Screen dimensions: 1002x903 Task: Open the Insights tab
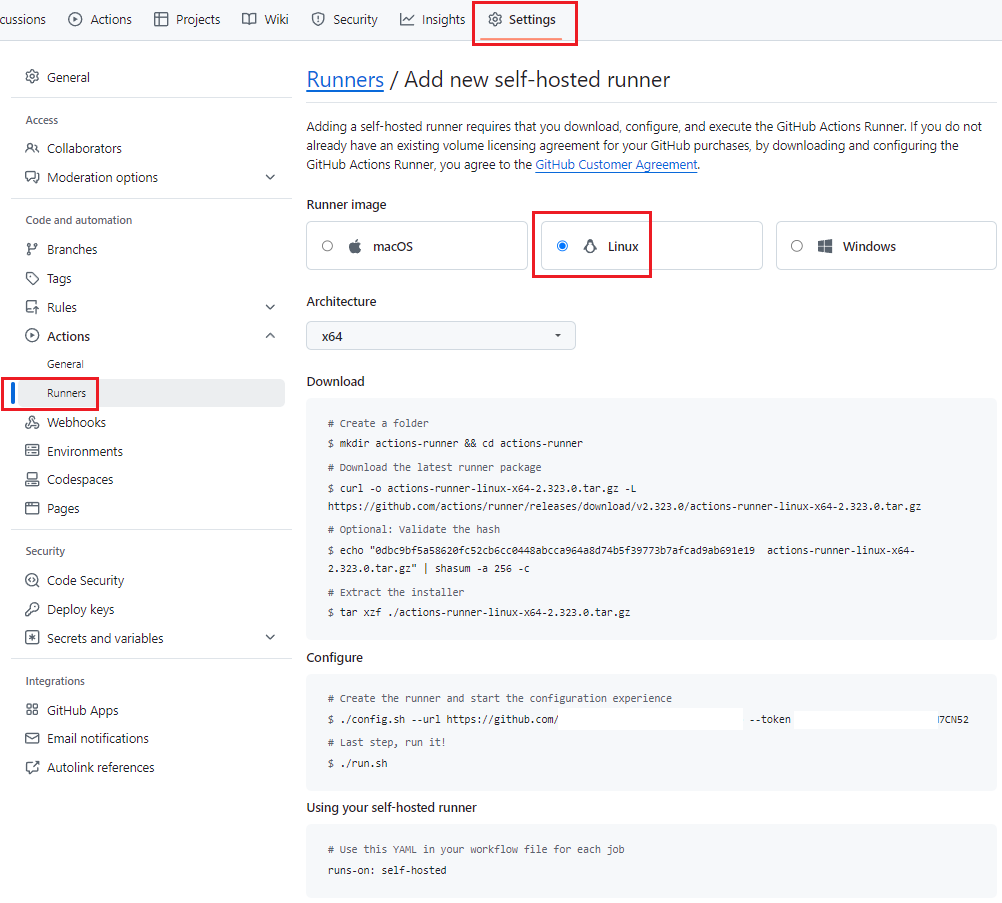click(433, 20)
